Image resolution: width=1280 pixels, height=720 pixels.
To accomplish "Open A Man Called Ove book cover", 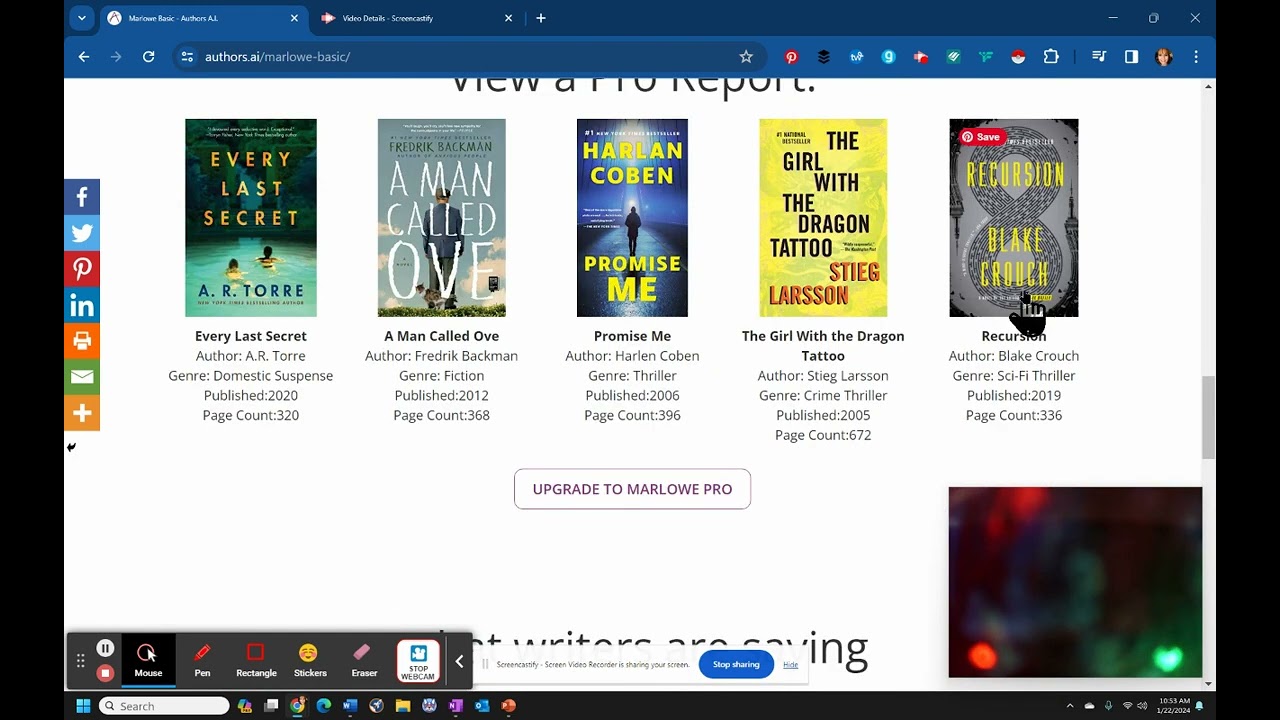I will coord(441,218).
